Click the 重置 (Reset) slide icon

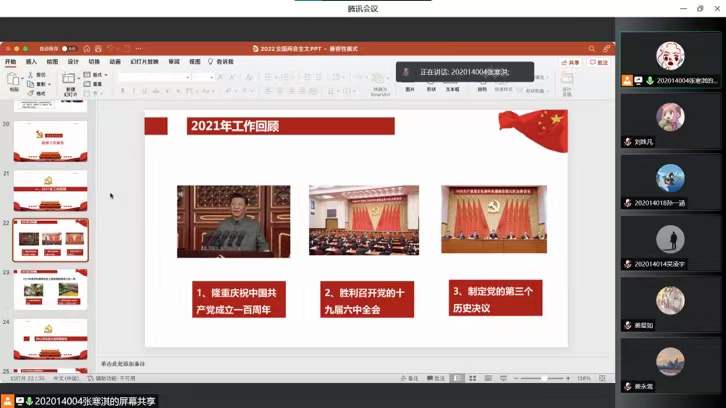coord(87,84)
